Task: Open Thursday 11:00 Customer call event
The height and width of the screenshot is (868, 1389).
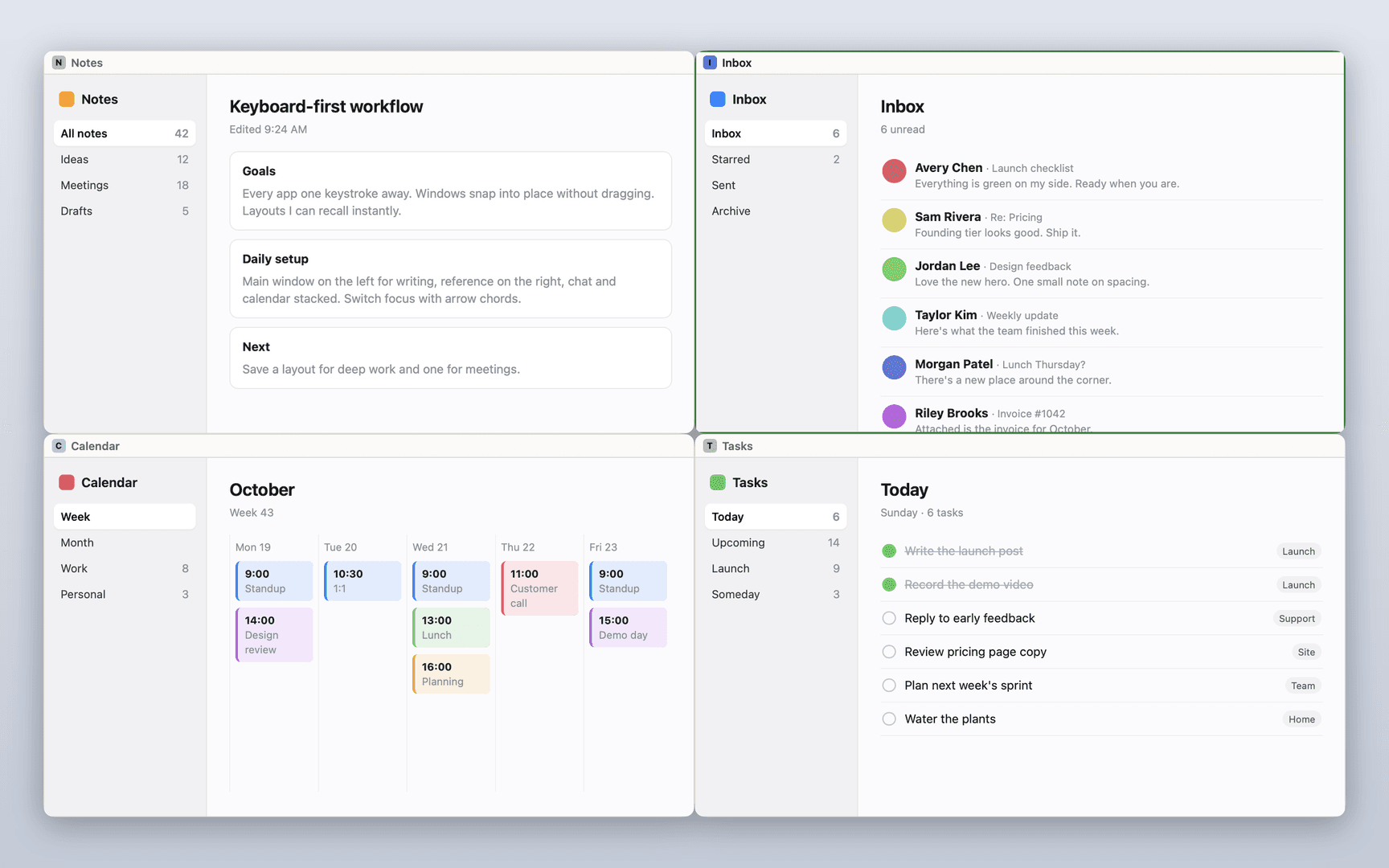Action: pyautogui.click(x=539, y=588)
